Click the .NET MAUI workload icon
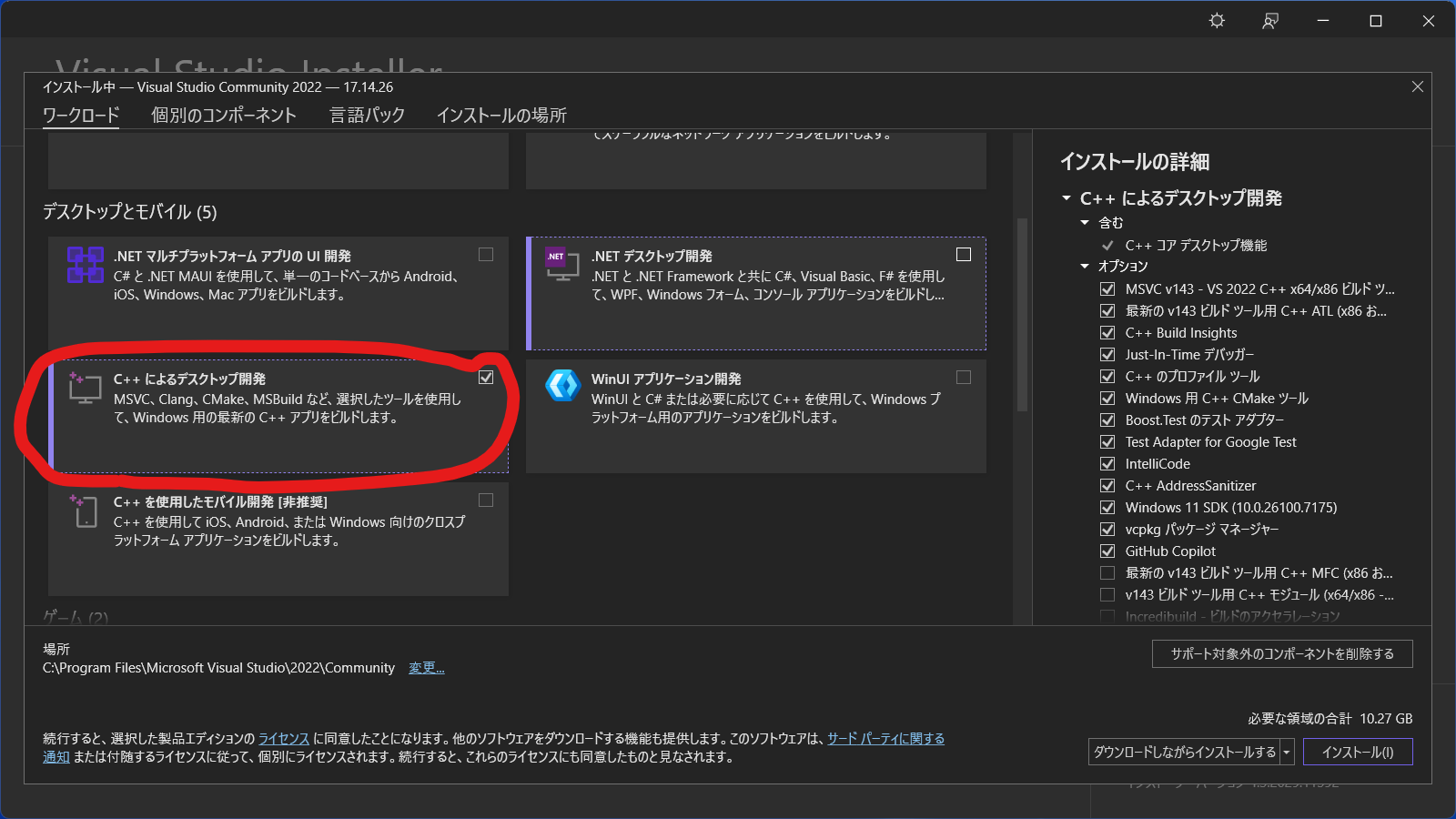 coord(86,265)
